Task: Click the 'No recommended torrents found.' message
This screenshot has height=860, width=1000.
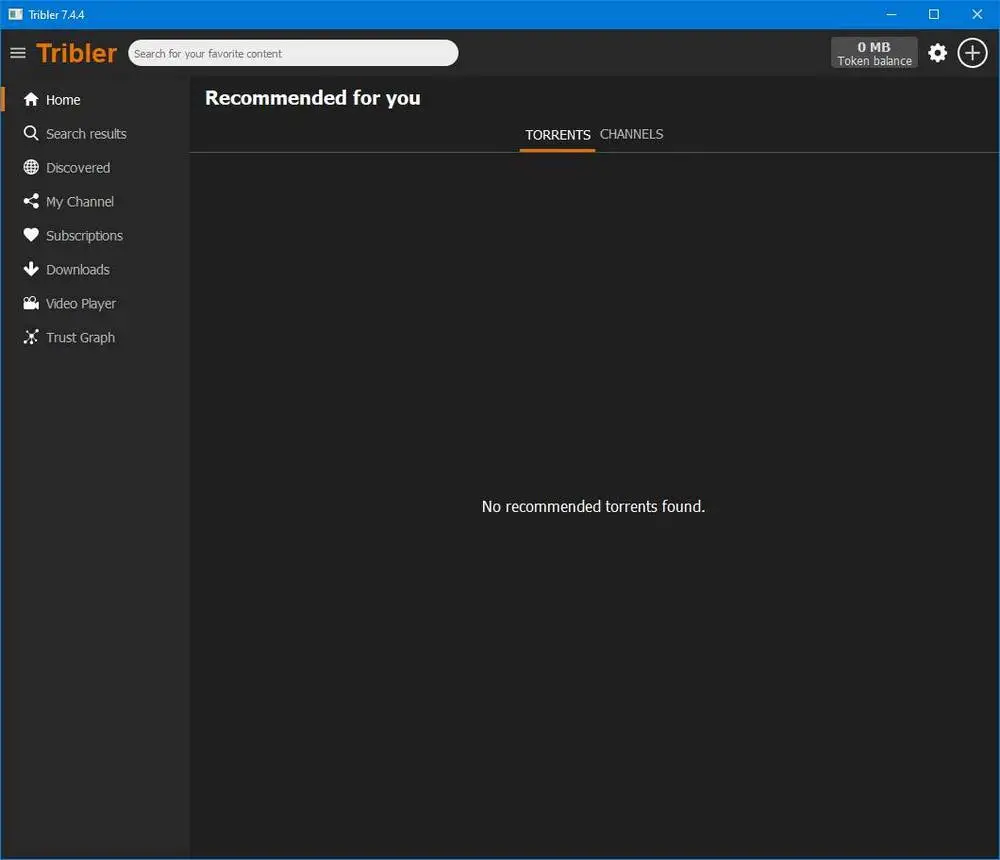Action: coord(593,507)
